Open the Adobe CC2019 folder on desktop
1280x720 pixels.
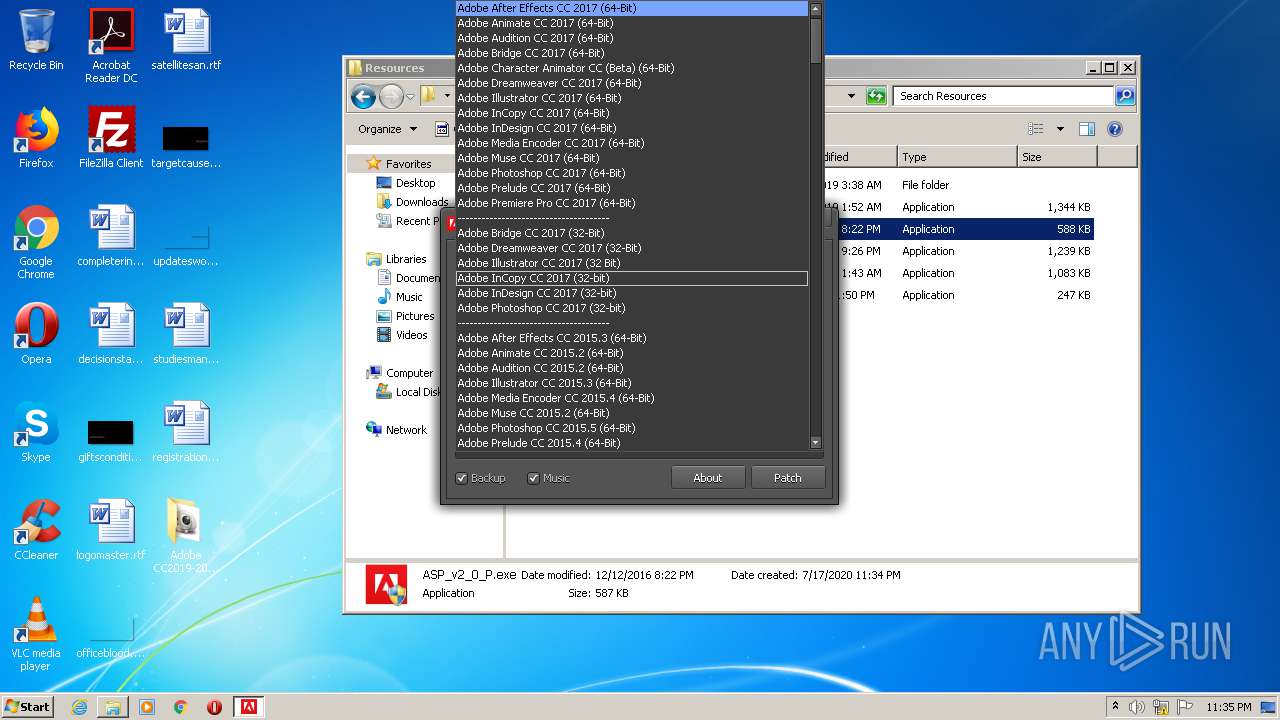click(186, 535)
